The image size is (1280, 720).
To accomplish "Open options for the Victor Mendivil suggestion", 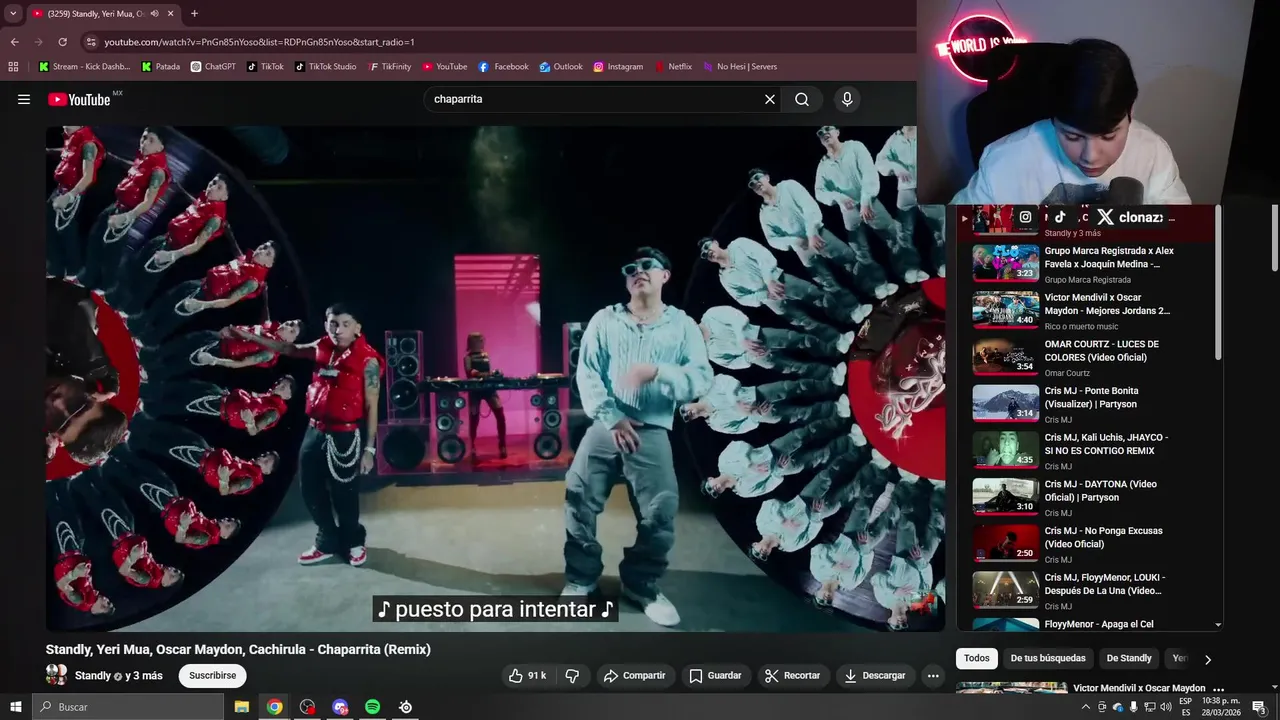I will click(x=1218, y=689).
